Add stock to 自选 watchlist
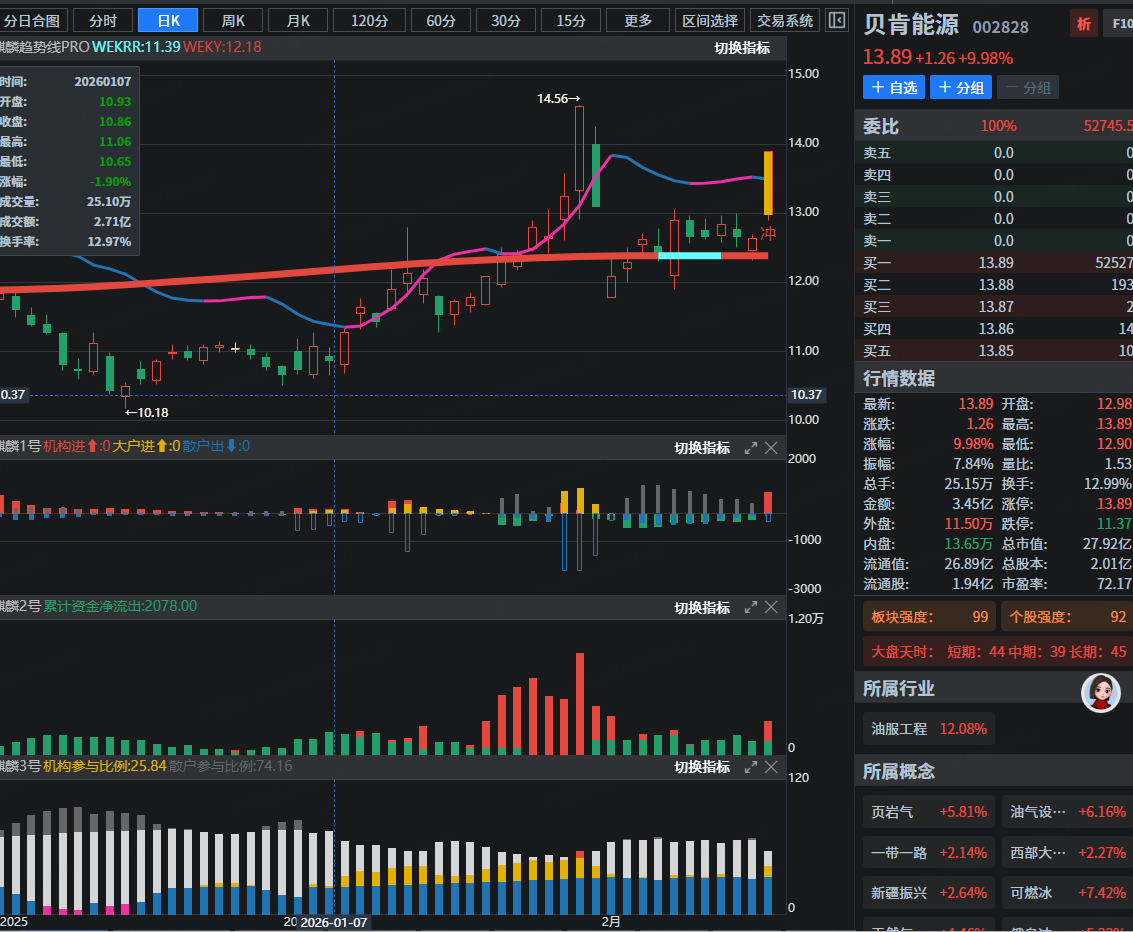The height and width of the screenshot is (932, 1133). (894, 88)
